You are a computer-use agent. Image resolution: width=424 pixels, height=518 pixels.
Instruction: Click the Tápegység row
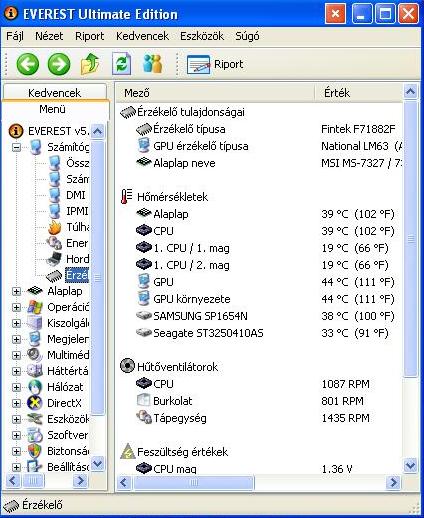click(x=260, y=418)
